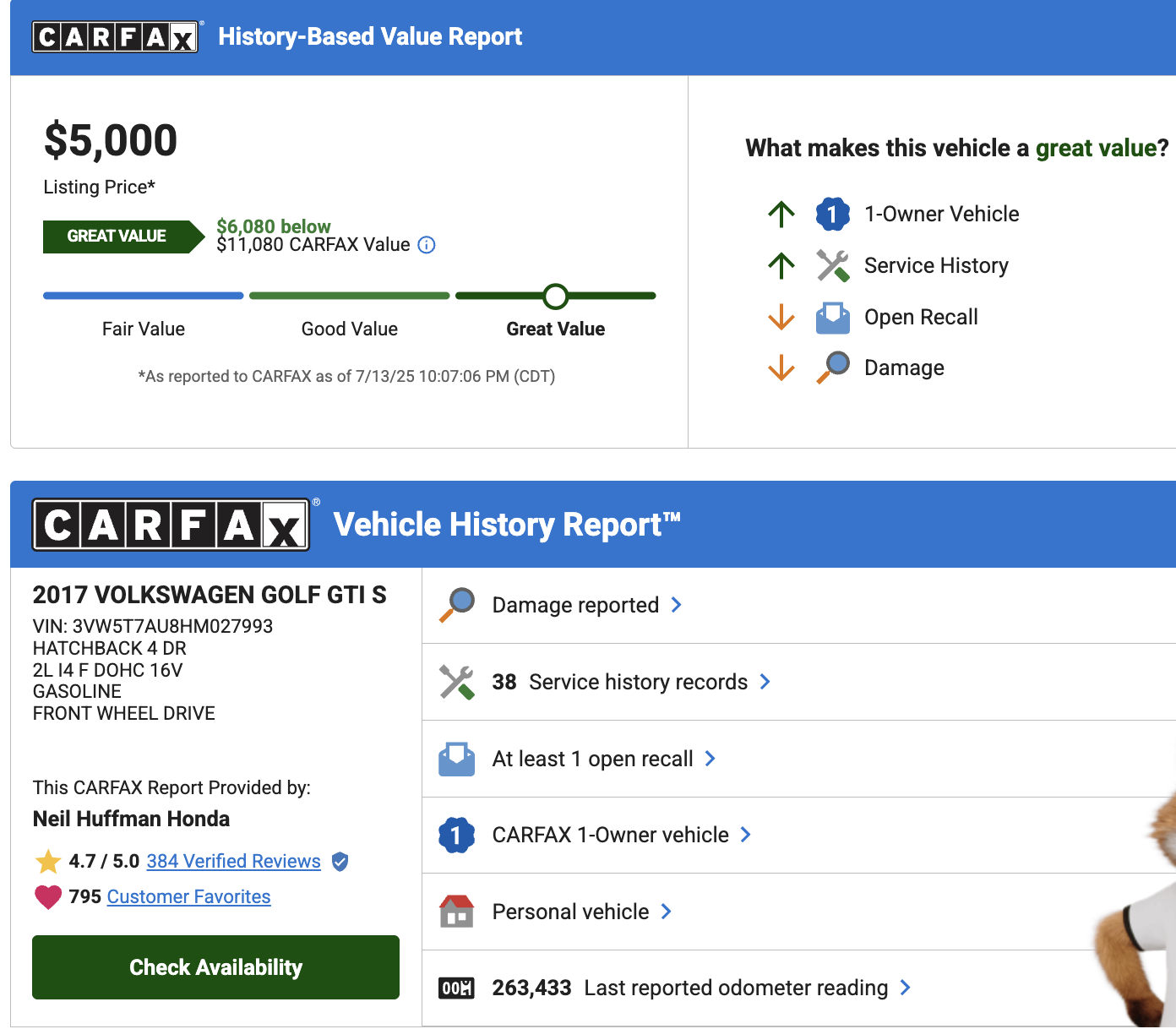
Task: Click the Service History wrench icon in value factors
Action: click(832, 265)
